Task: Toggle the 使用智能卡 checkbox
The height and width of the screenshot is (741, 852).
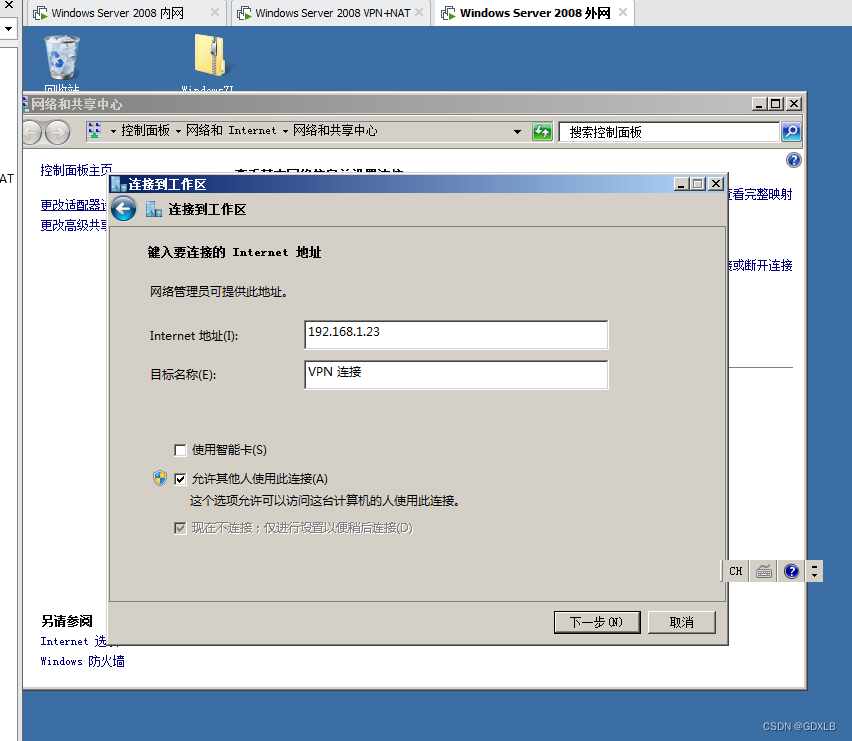Action: (180, 450)
